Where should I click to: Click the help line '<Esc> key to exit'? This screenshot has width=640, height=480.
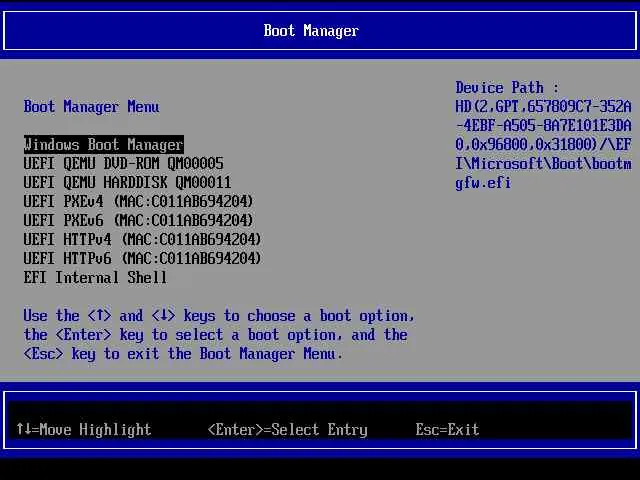[183, 354]
